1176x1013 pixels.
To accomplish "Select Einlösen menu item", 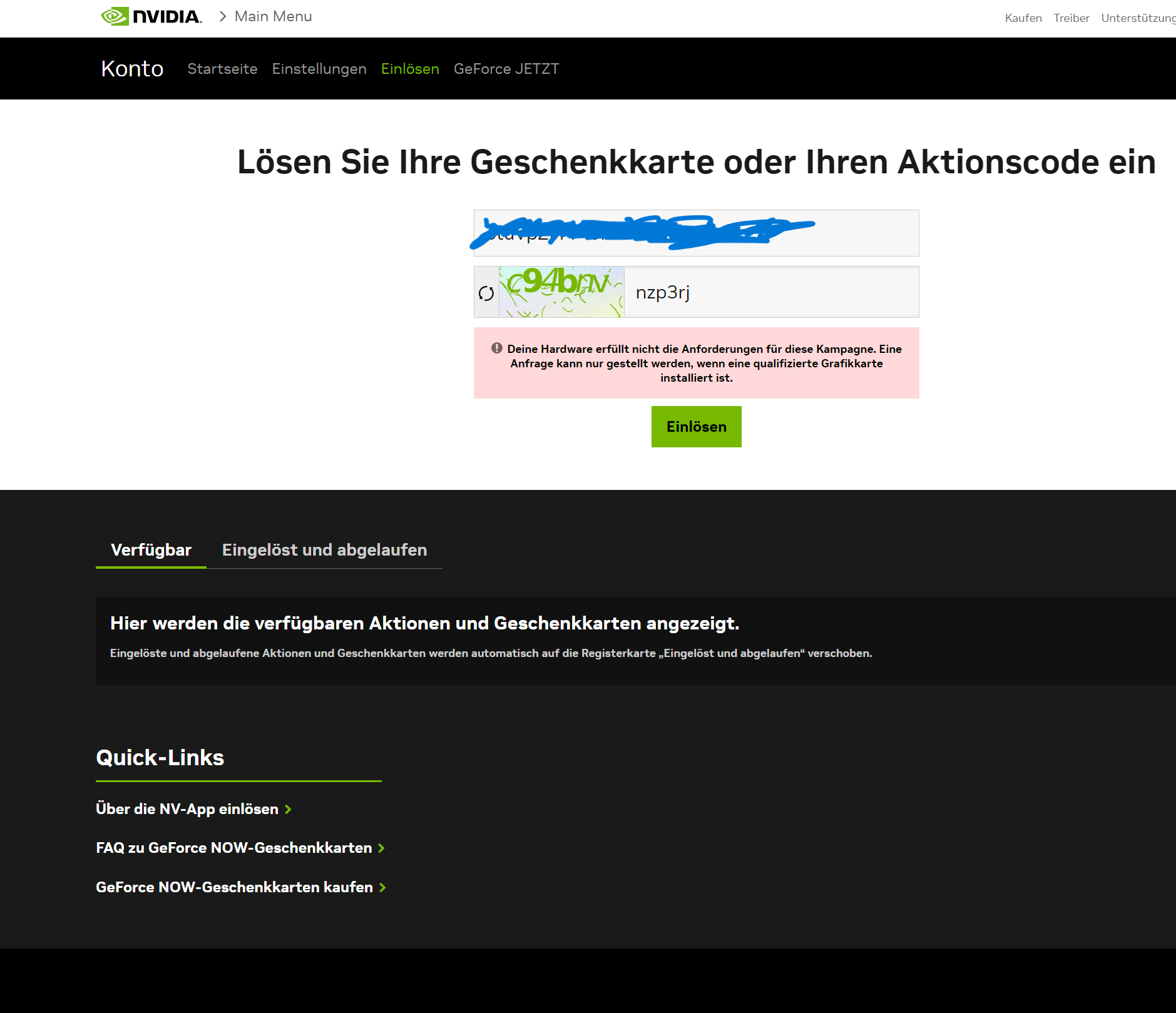I will 410,69.
